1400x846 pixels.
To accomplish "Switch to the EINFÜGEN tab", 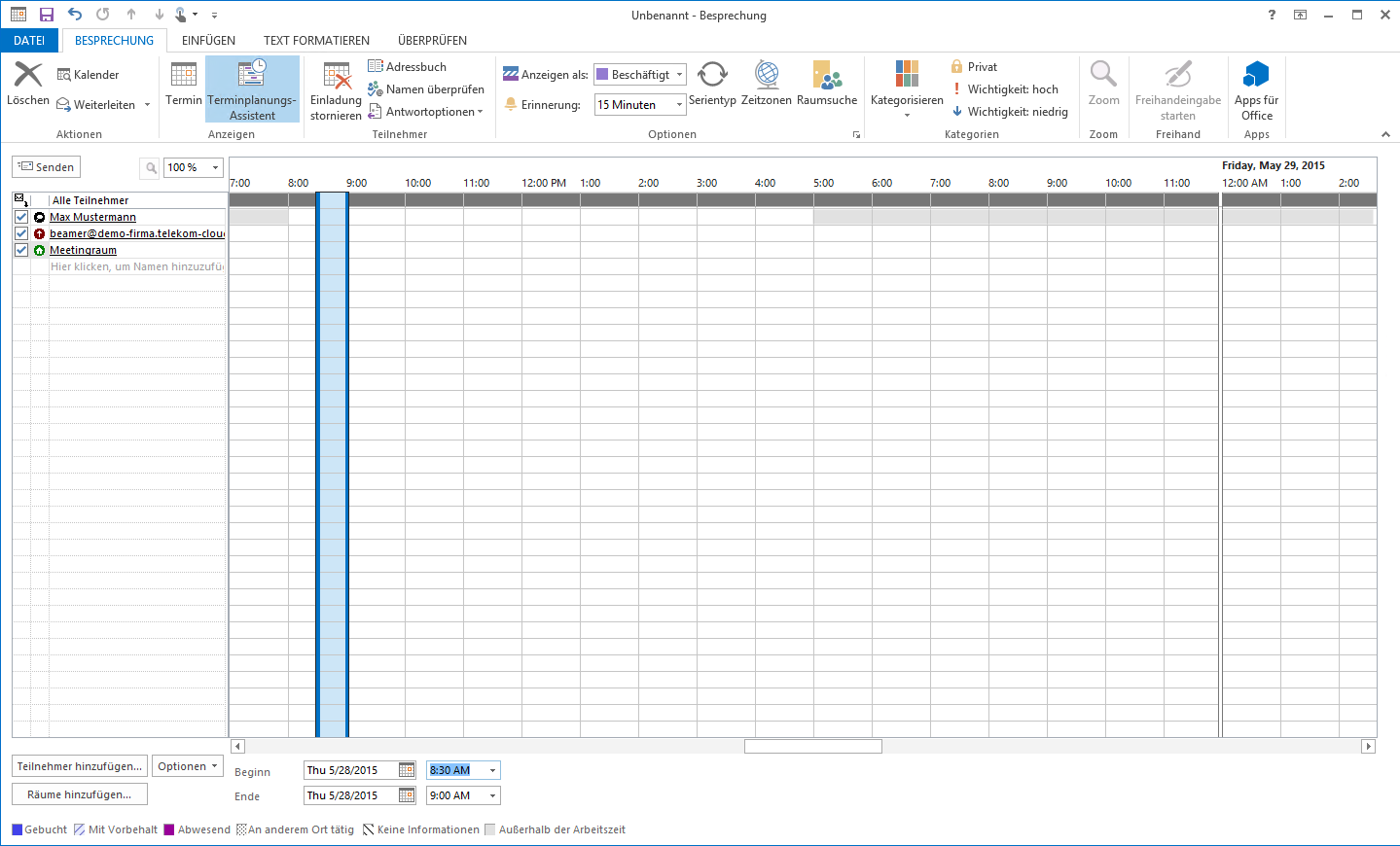I will [208, 40].
